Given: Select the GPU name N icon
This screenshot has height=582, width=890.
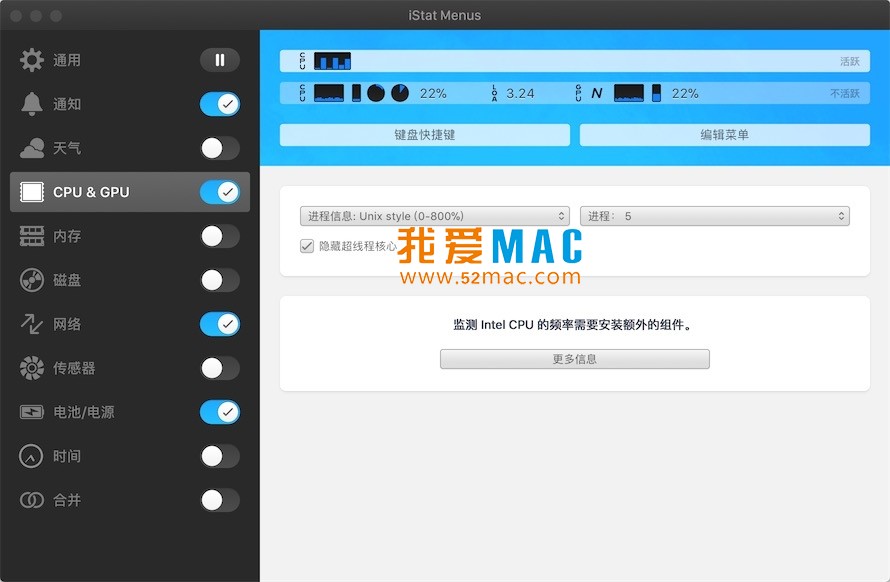Looking at the screenshot, I should (x=597, y=93).
